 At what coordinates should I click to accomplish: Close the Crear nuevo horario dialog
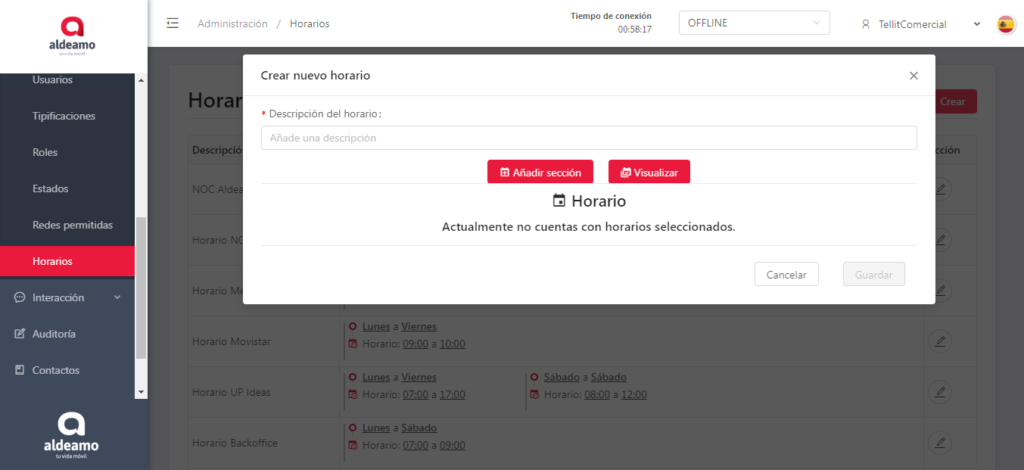click(x=913, y=75)
